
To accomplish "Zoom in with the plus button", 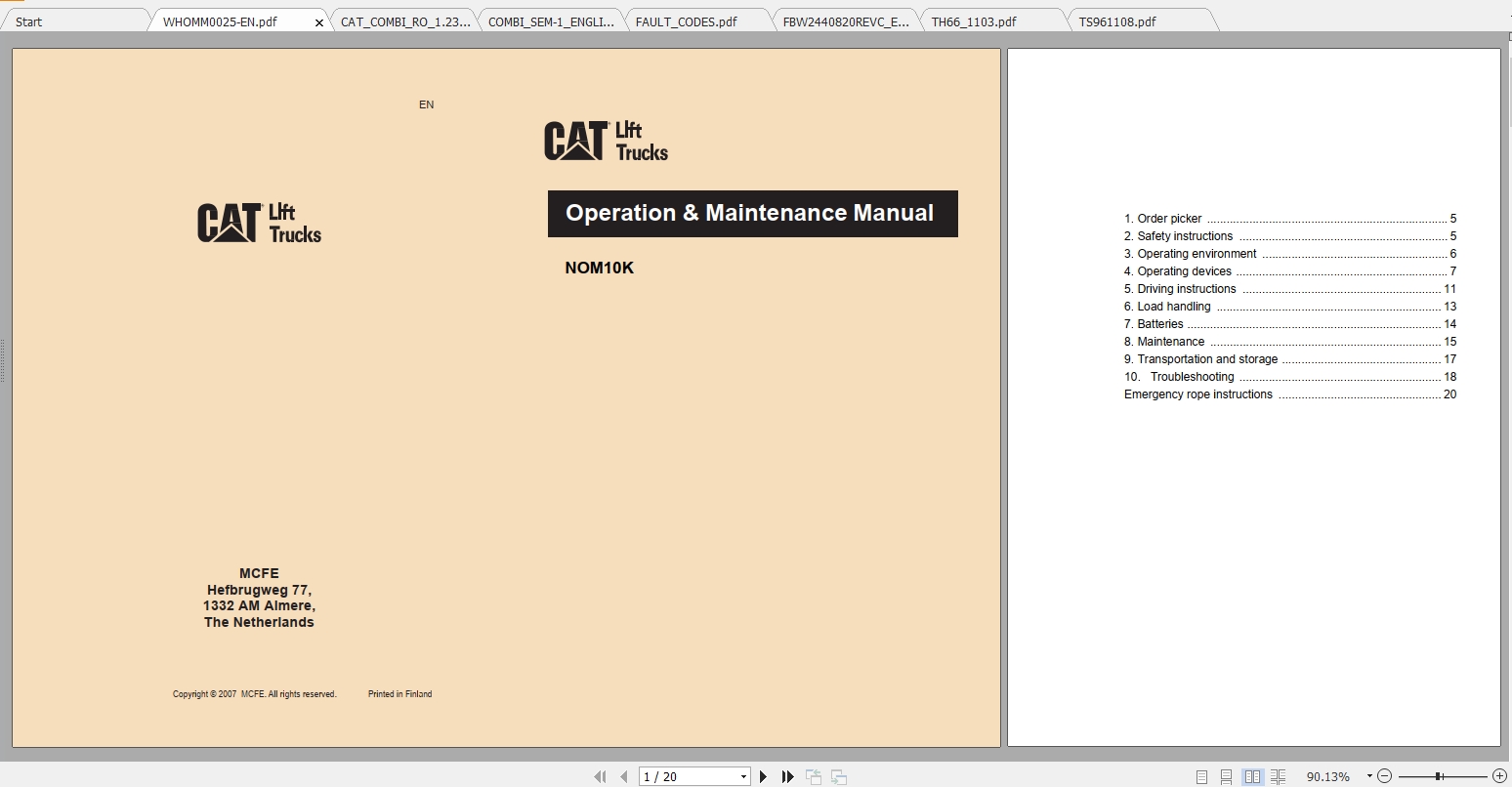I will 1500,776.
